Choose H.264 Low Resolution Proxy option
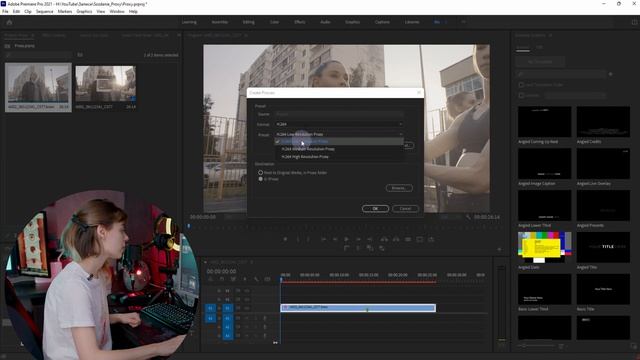Viewport: 640px width, 360px height. coord(339,142)
